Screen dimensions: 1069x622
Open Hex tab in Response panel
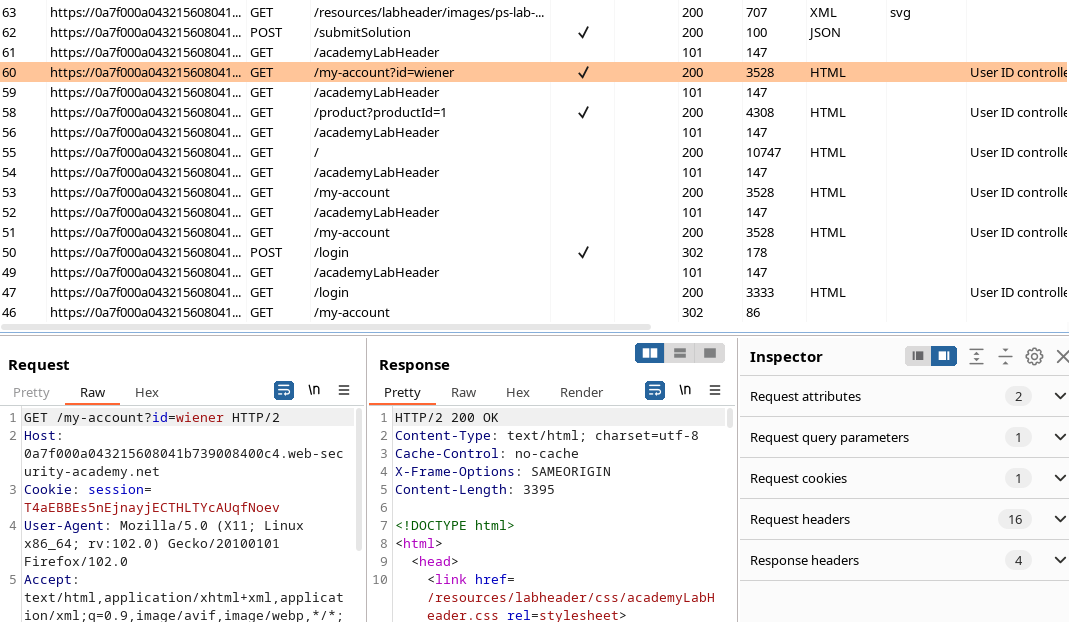517,392
